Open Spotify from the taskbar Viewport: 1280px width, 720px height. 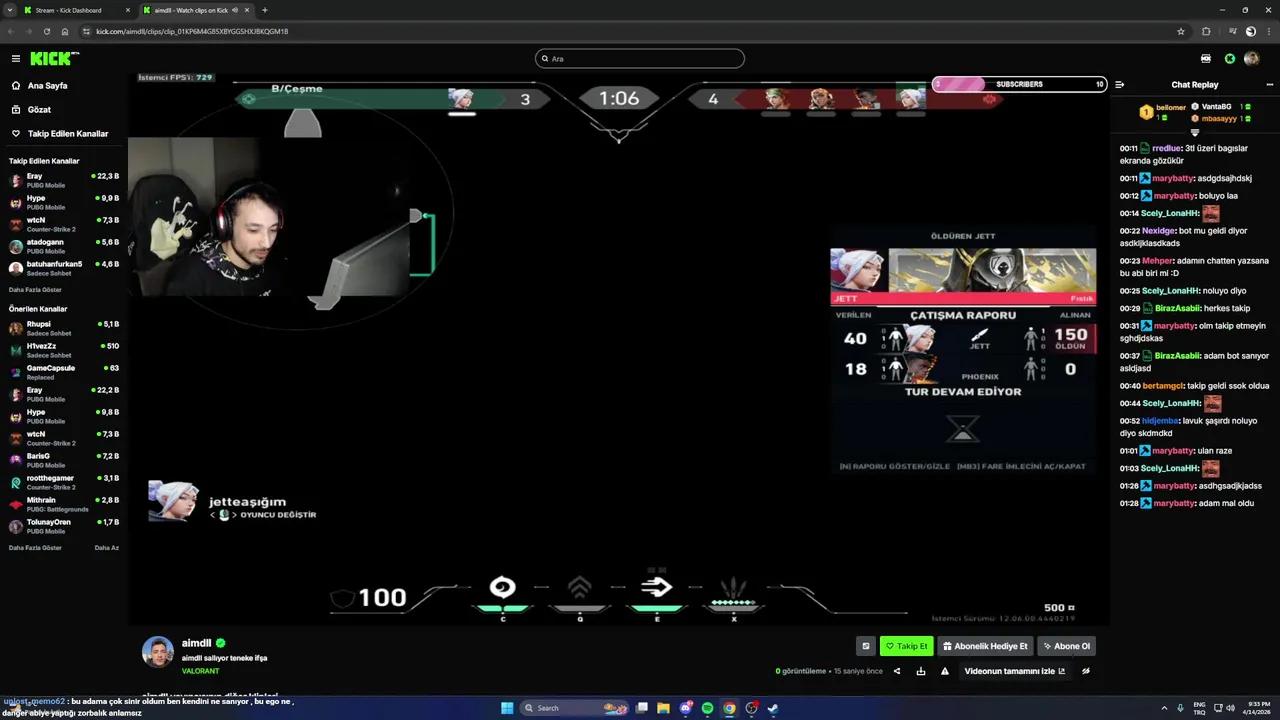tap(708, 708)
